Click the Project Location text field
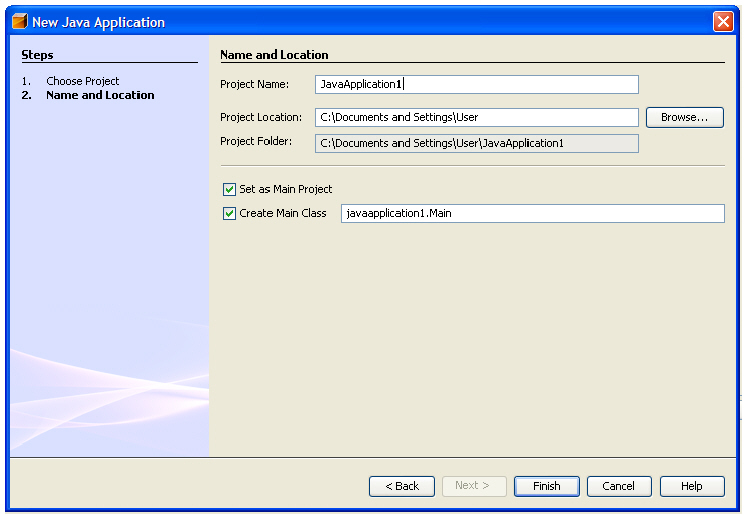 477,117
